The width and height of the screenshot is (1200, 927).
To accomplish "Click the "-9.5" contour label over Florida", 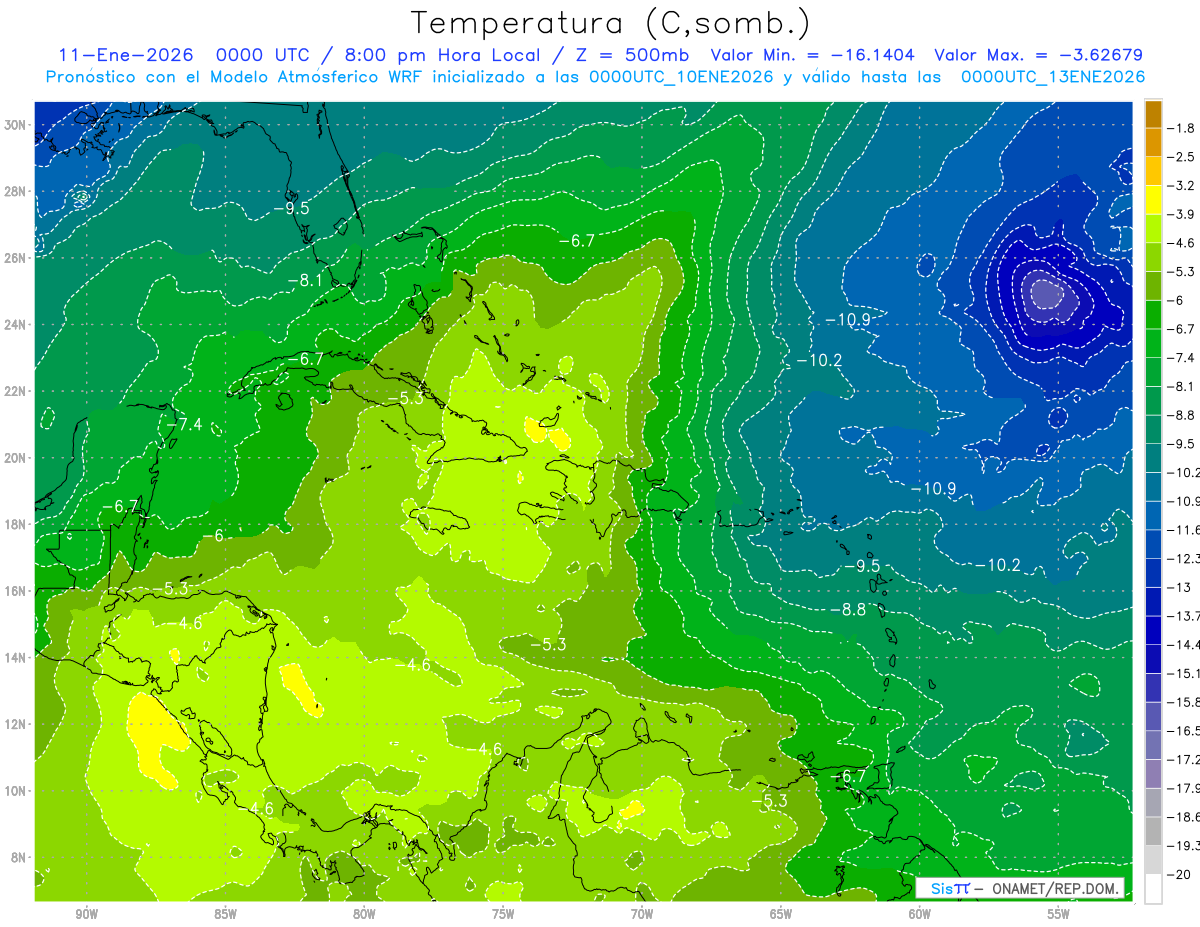I will pyautogui.click(x=291, y=208).
